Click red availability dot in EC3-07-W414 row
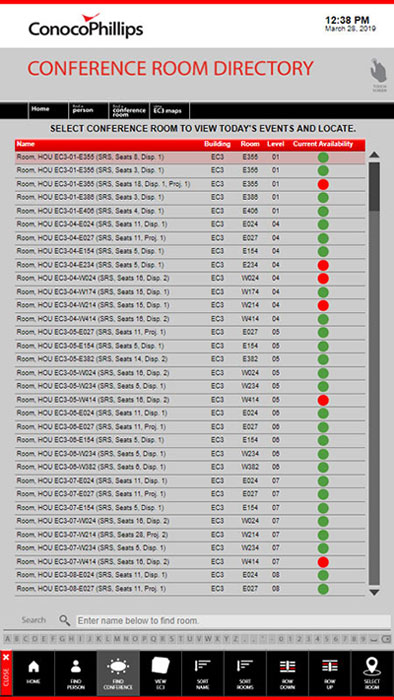The height and width of the screenshot is (700, 394). pyautogui.click(x=323, y=562)
